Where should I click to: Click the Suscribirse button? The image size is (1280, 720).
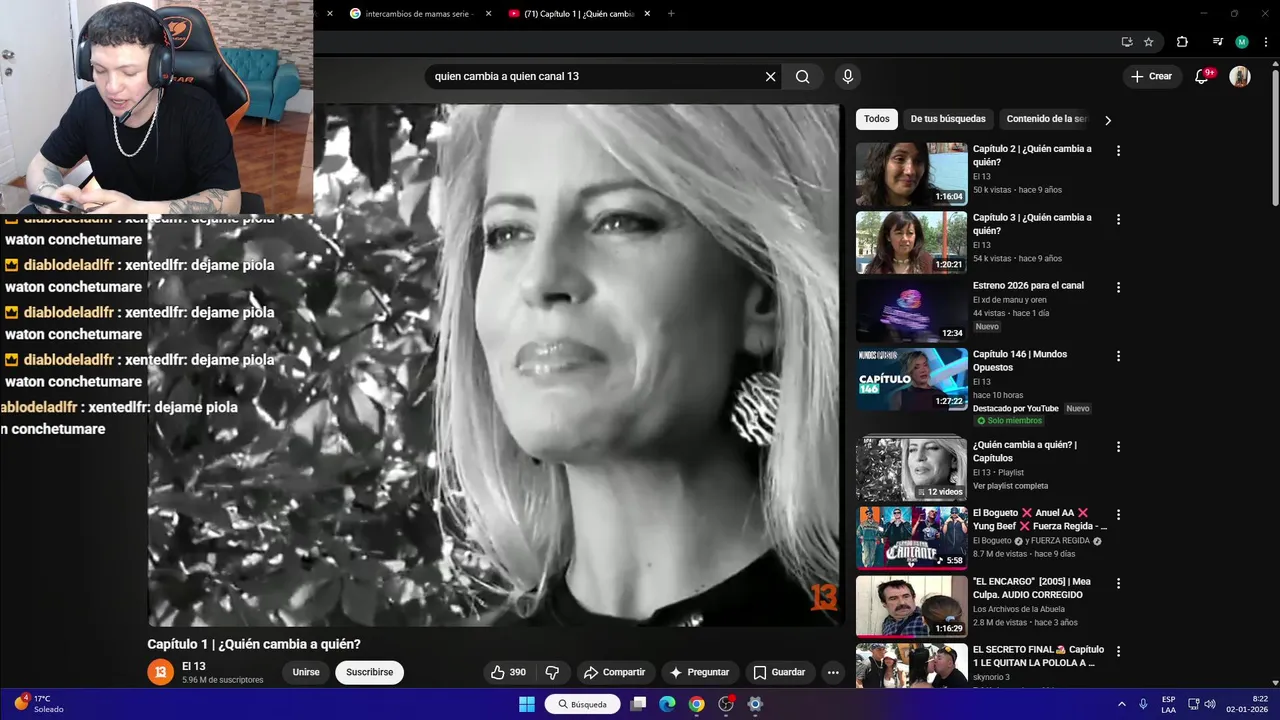369,672
